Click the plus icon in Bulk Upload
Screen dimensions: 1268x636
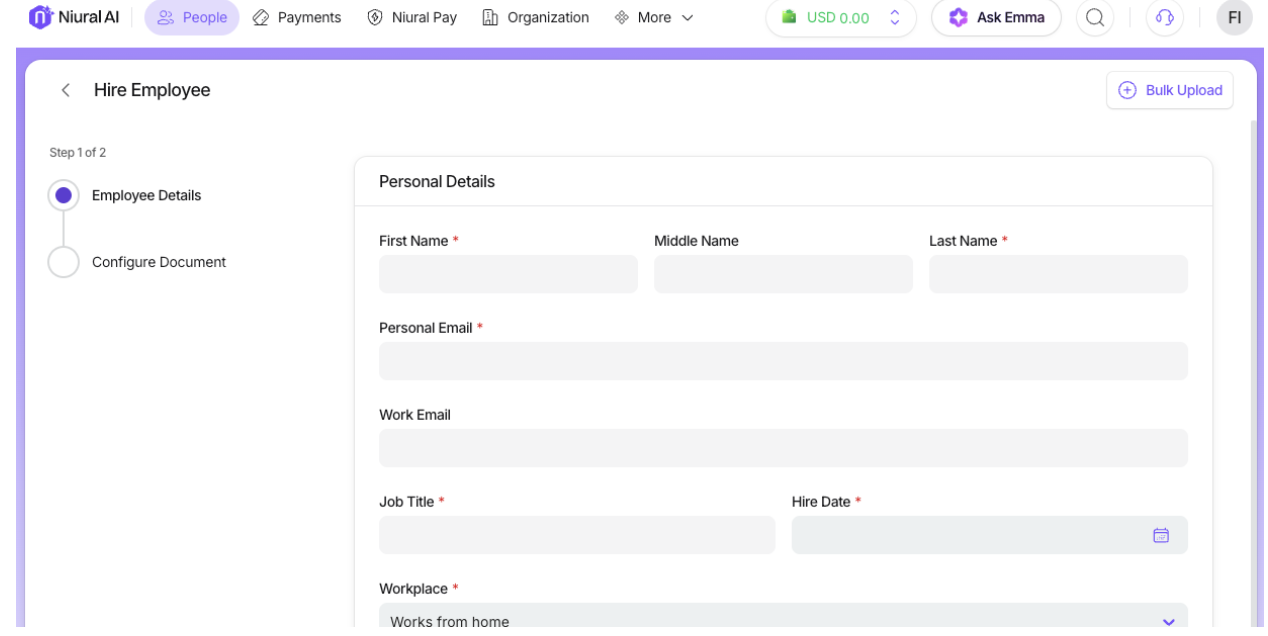point(1127,90)
